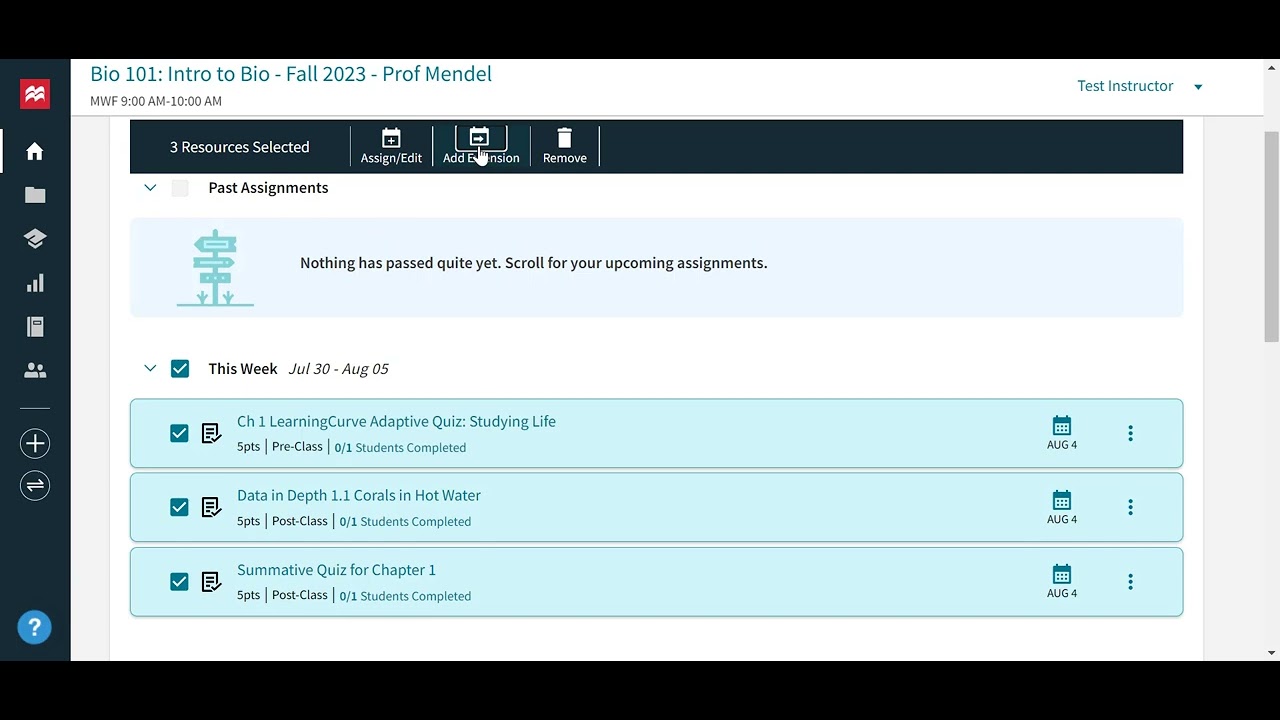Uncheck the This Week checkbox
The width and height of the screenshot is (1280, 720).
[180, 369]
